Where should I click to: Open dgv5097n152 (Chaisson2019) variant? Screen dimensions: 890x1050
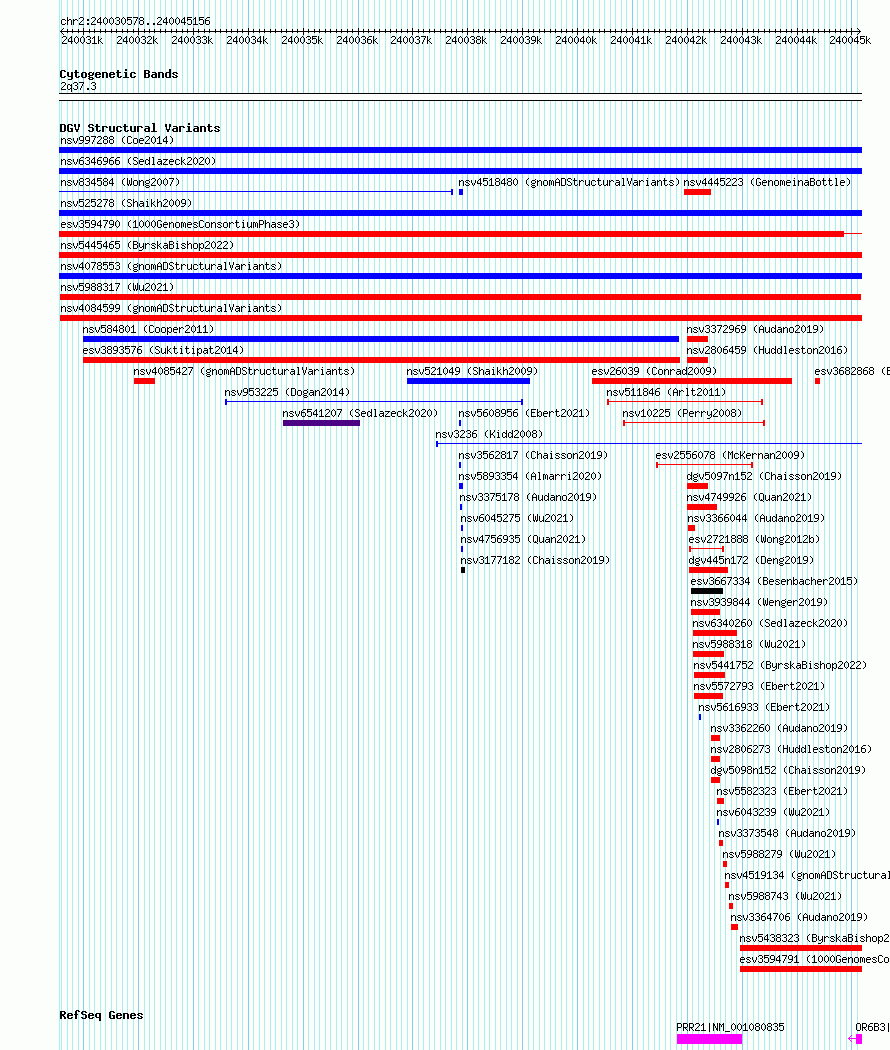(764, 476)
